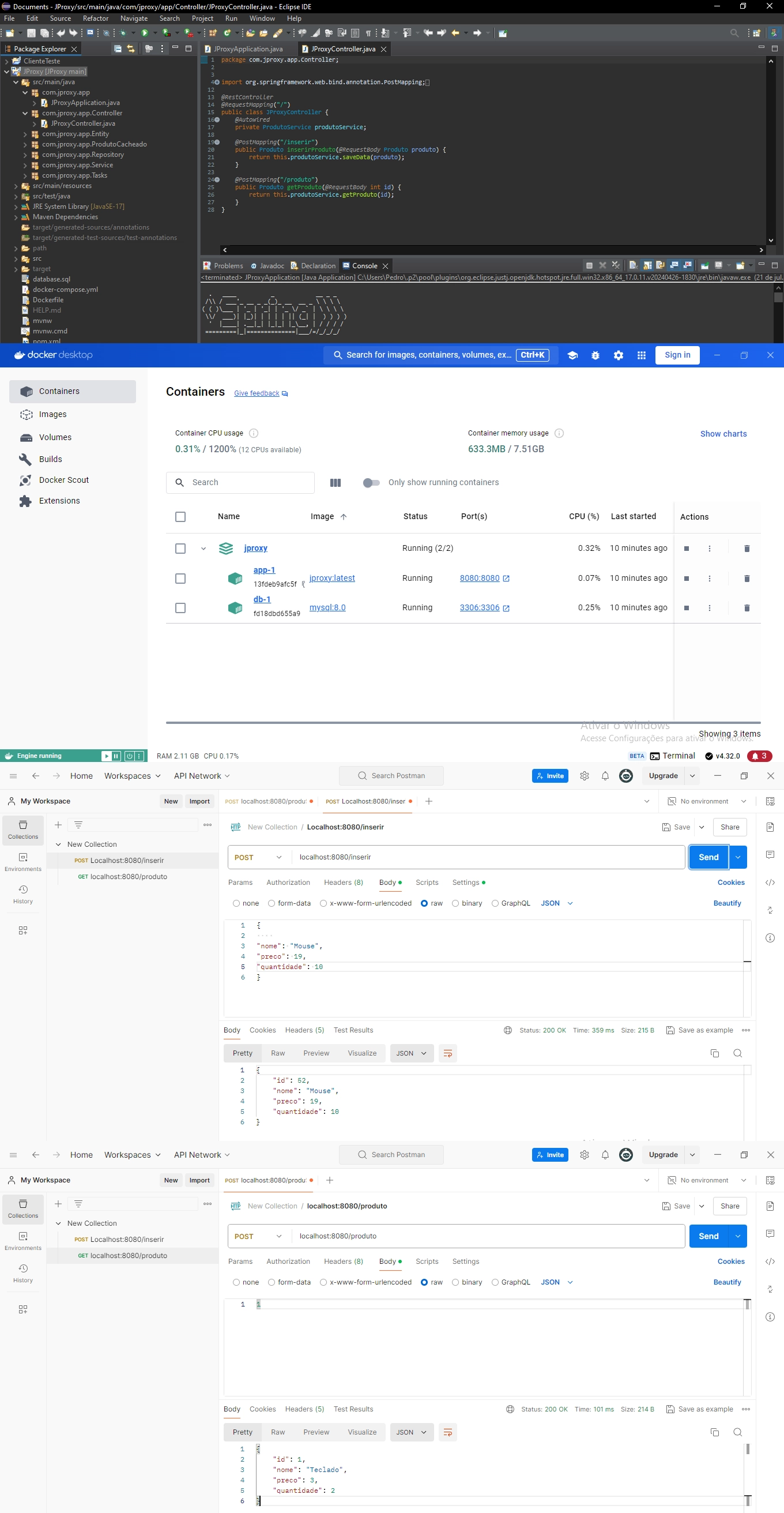Open POST method dropdown for the localhost:8080/inserir request
Viewport: 784px width, 1513px height.
[x=258, y=858]
